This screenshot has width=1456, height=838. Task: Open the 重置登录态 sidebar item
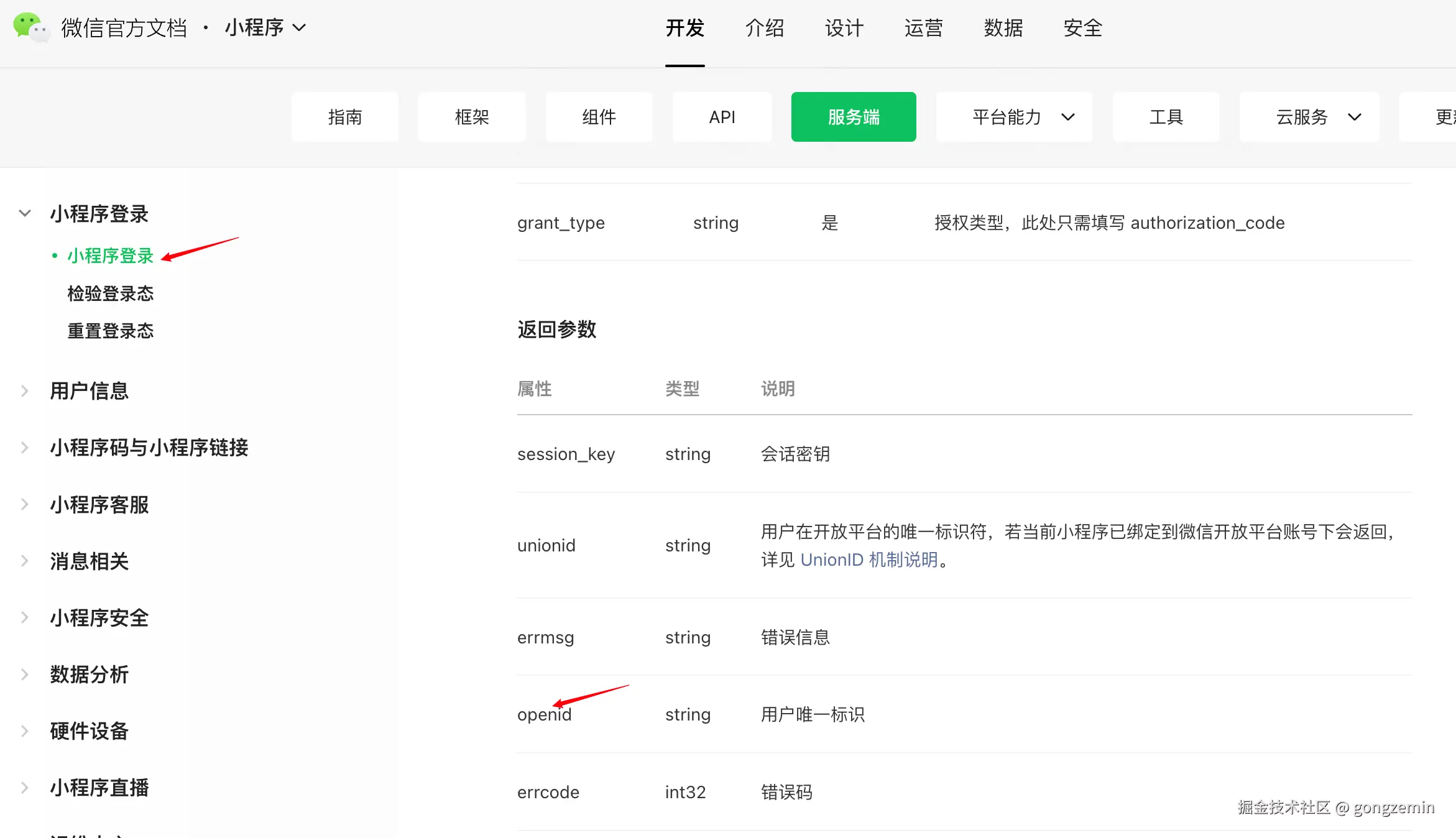click(x=110, y=331)
